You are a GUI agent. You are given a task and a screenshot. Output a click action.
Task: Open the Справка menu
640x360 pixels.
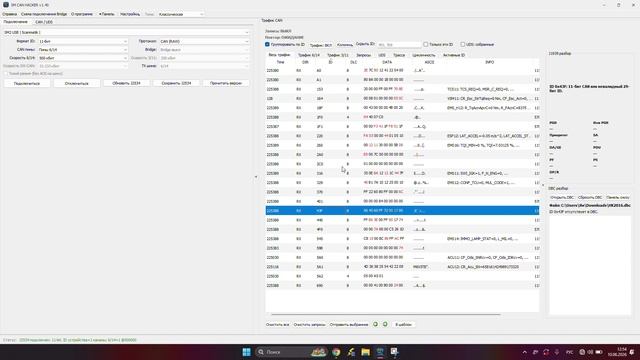[9, 14]
